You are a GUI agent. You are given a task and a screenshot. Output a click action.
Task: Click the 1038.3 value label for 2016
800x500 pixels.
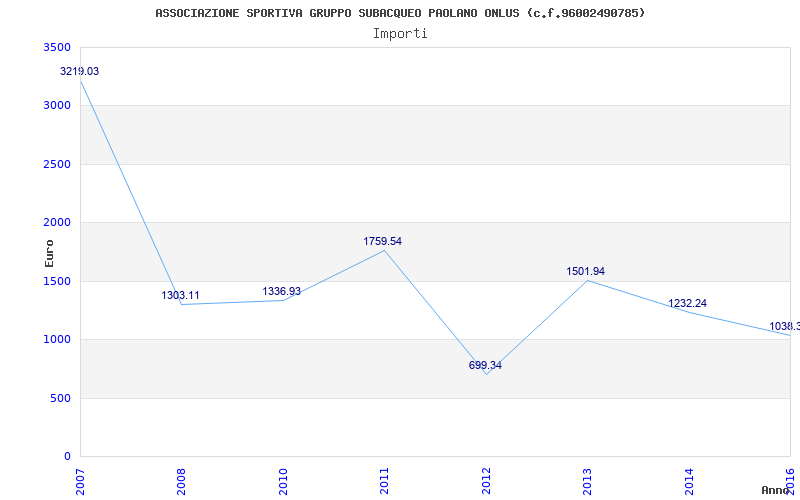(785, 327)
